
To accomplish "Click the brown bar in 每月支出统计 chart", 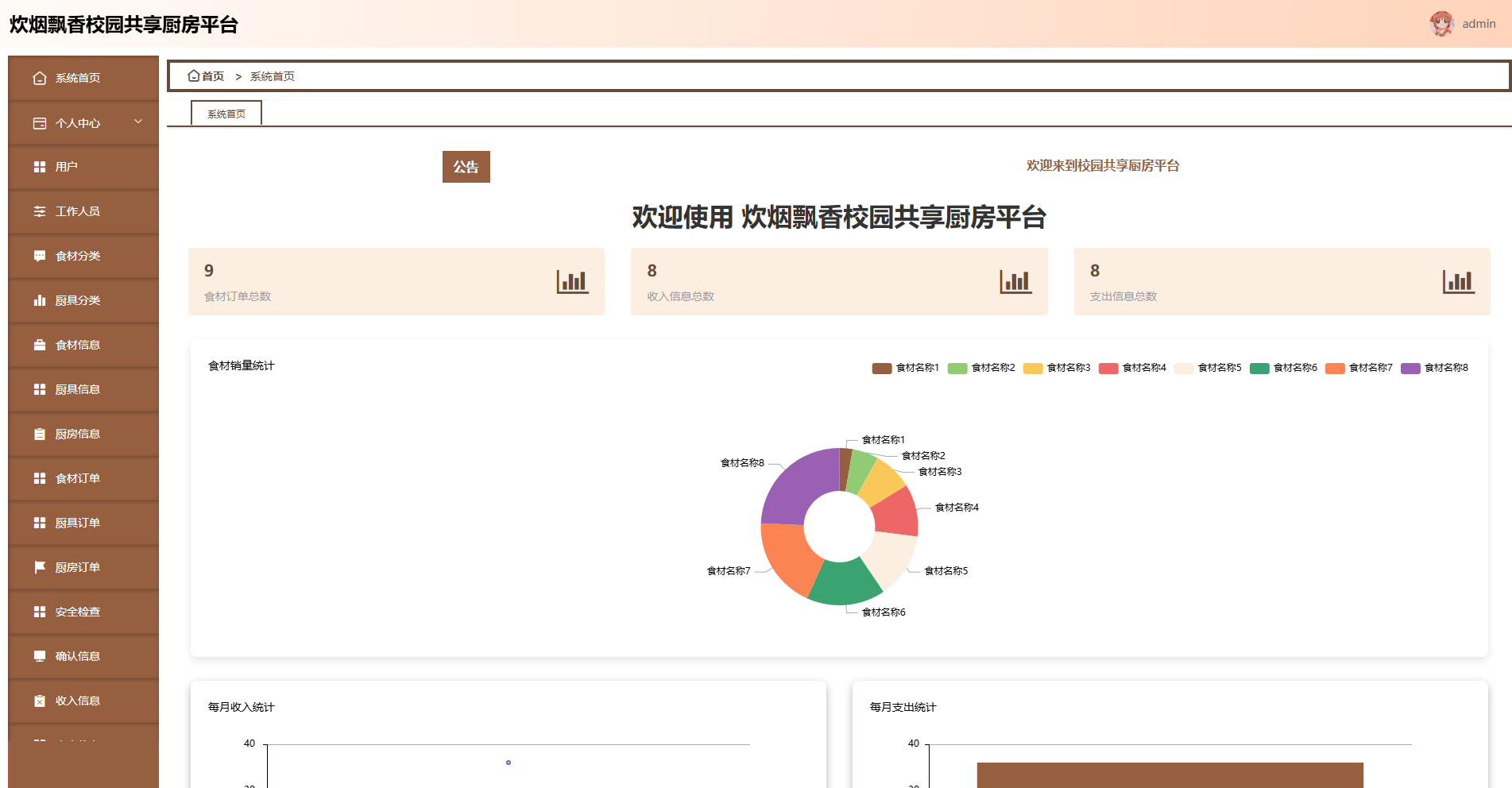I will [x=1170, y=775].
